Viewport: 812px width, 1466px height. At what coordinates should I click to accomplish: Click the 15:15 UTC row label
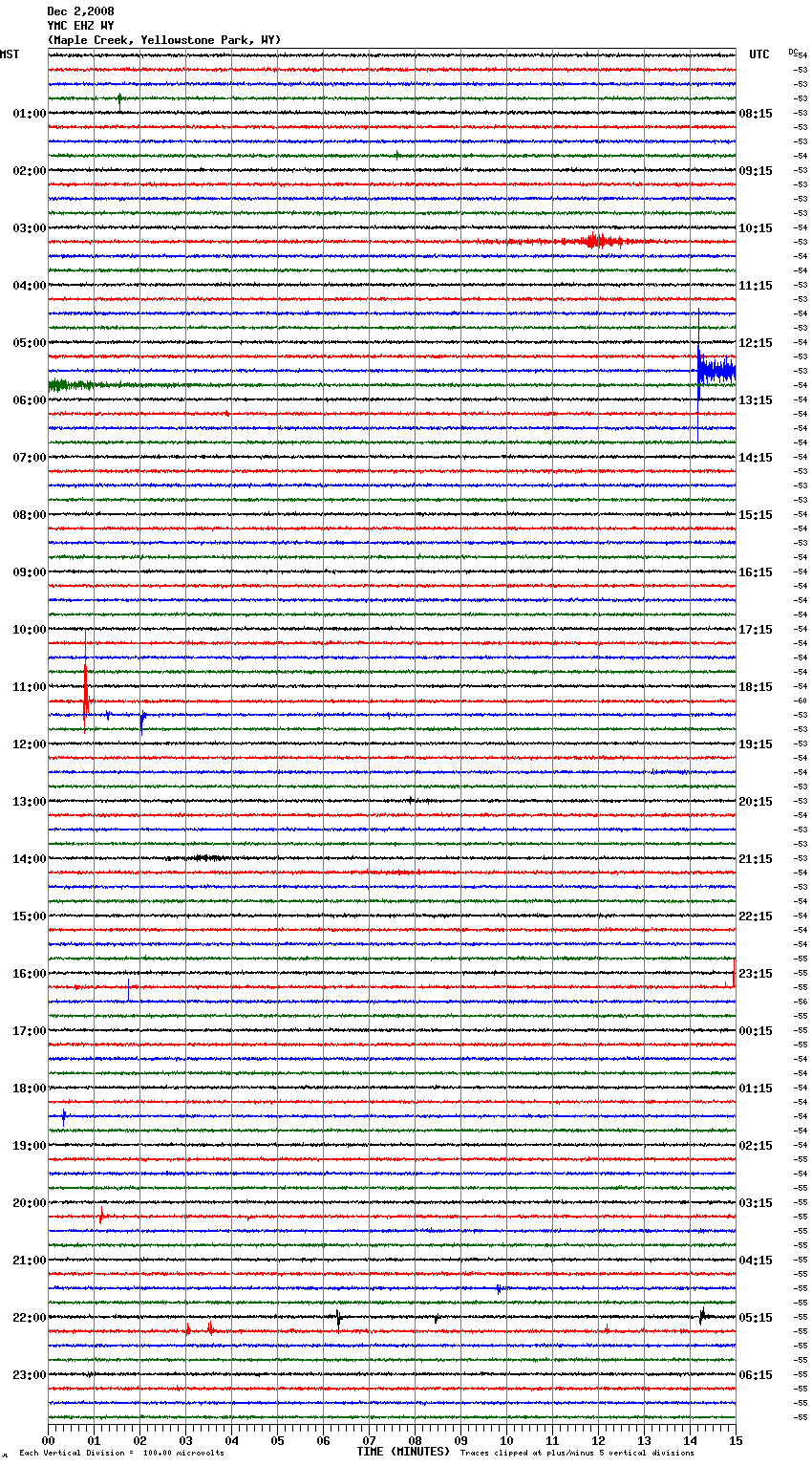click(756, 515)
